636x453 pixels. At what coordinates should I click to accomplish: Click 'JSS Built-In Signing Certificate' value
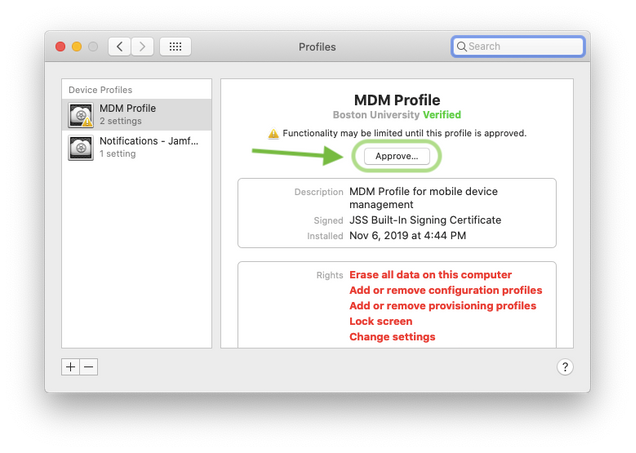[x=425, y=220]
